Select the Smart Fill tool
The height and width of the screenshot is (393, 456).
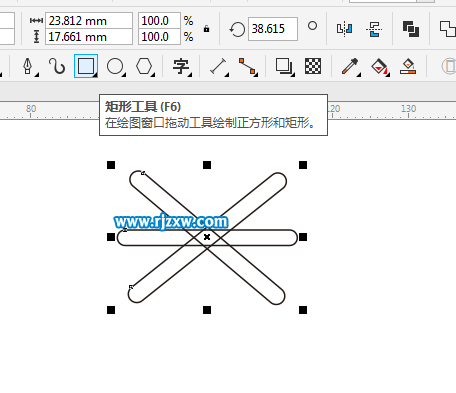(408, 66)
